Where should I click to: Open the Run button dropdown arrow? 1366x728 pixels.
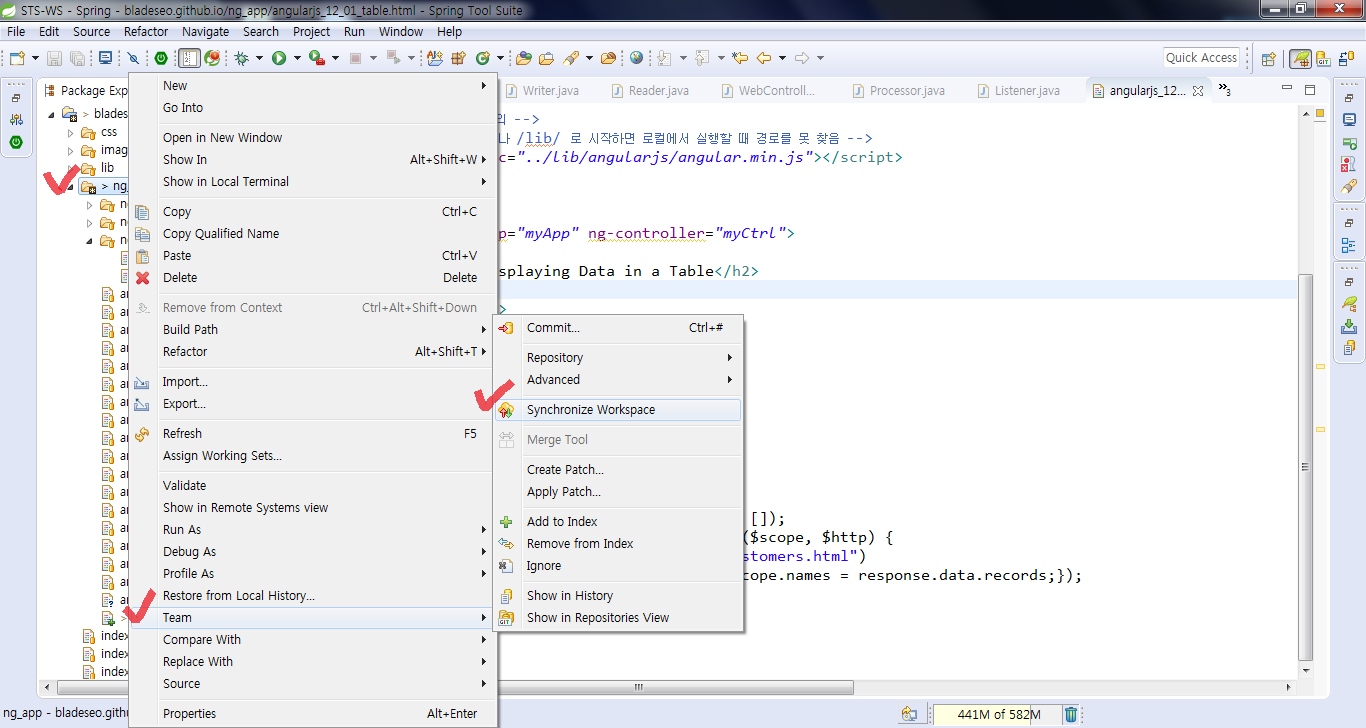coord(297,57)
